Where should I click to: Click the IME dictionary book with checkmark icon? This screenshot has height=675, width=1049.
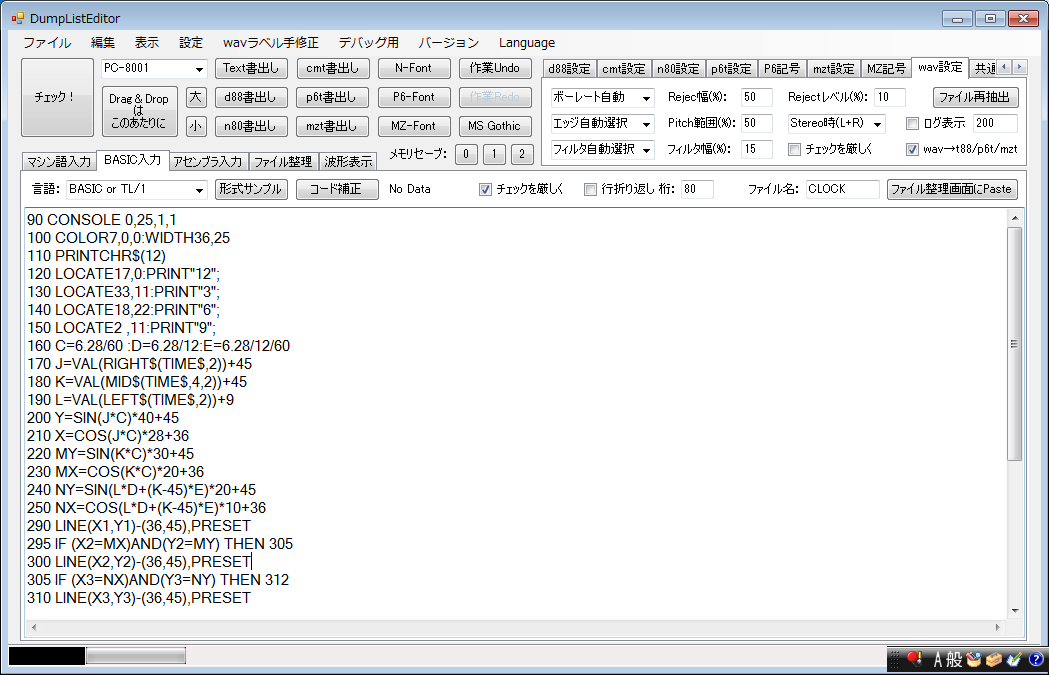(x=1014, y=660)
